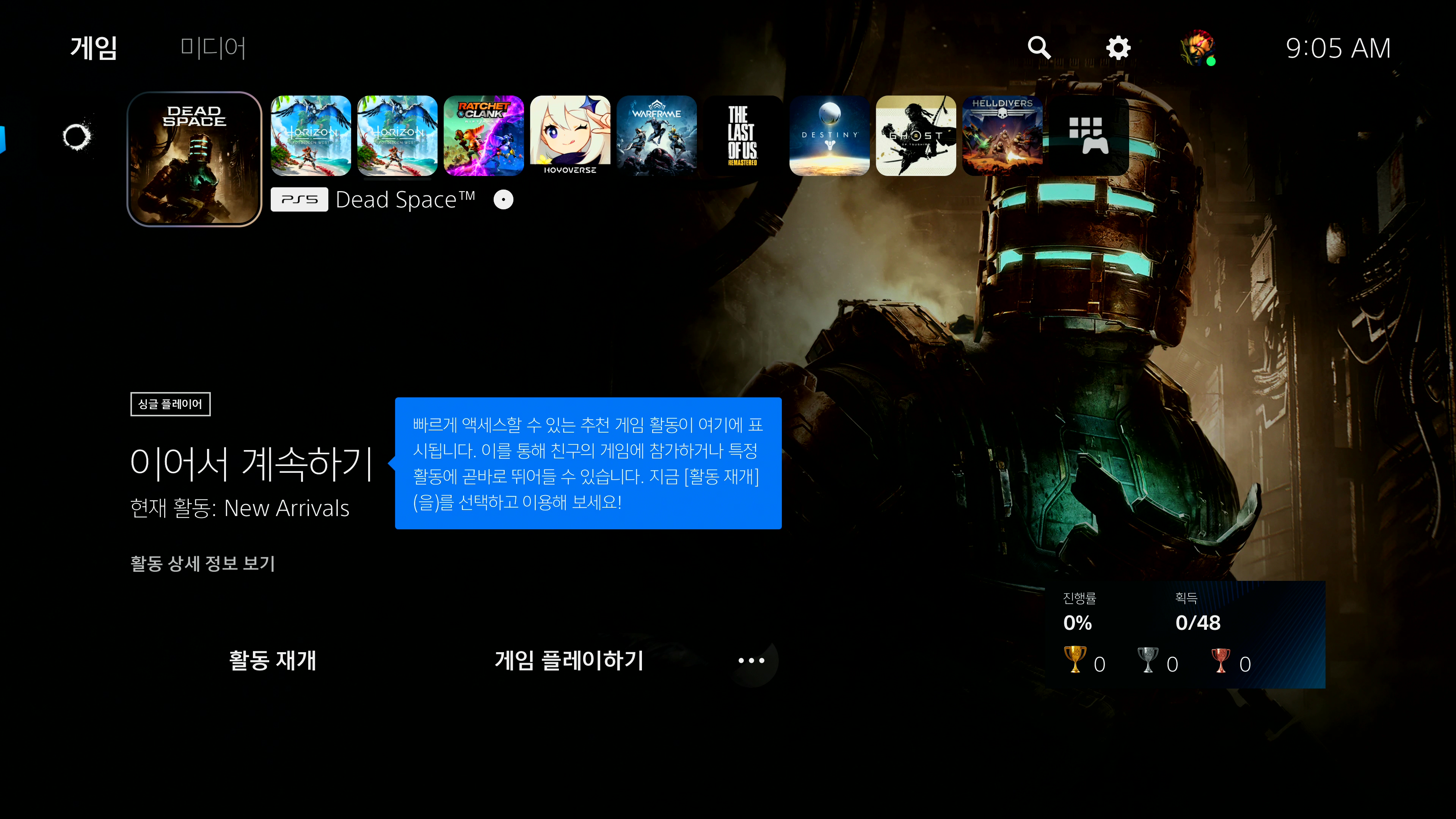Open 활동 상세 정보 보기 link

(x=203, y=563)
